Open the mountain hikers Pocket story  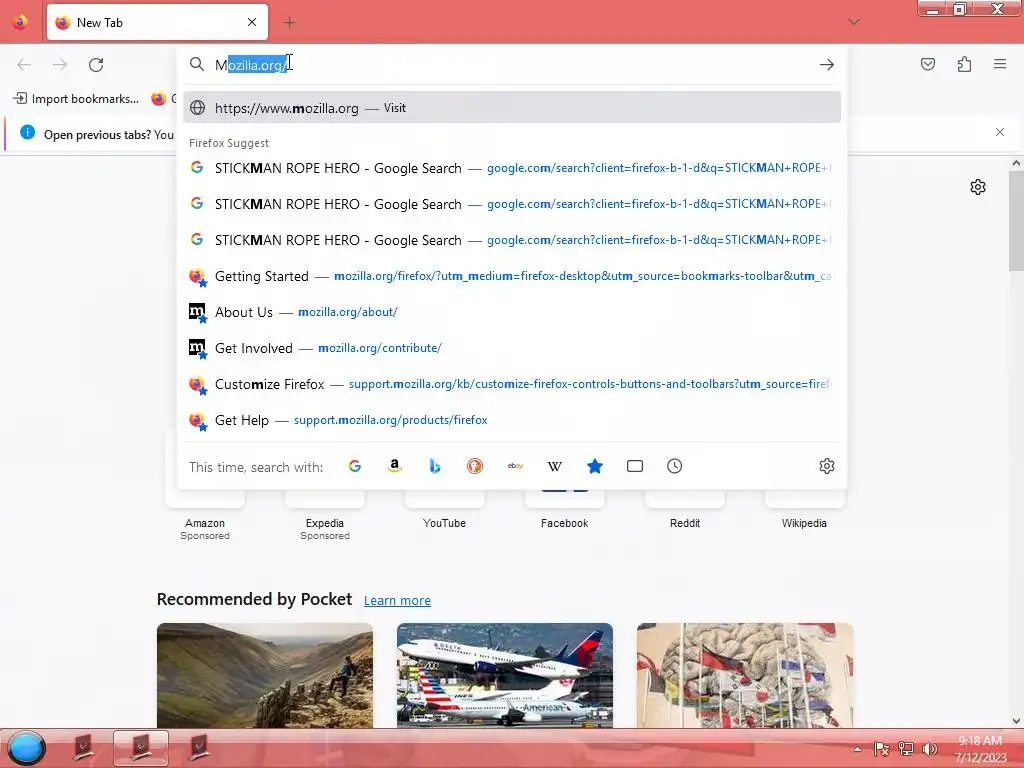coord(265,675)
